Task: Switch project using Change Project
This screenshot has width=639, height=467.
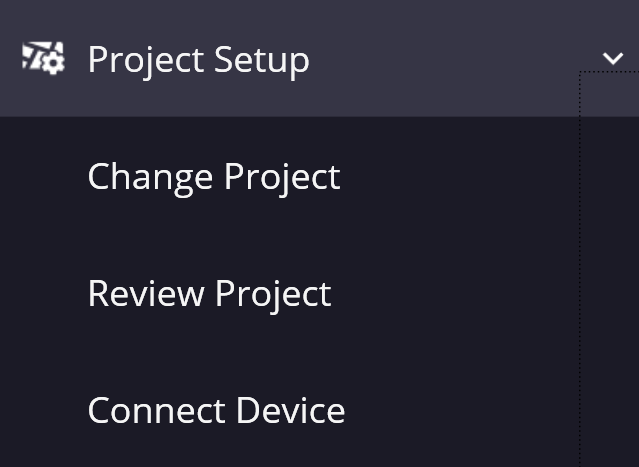Action: point(214,177)
